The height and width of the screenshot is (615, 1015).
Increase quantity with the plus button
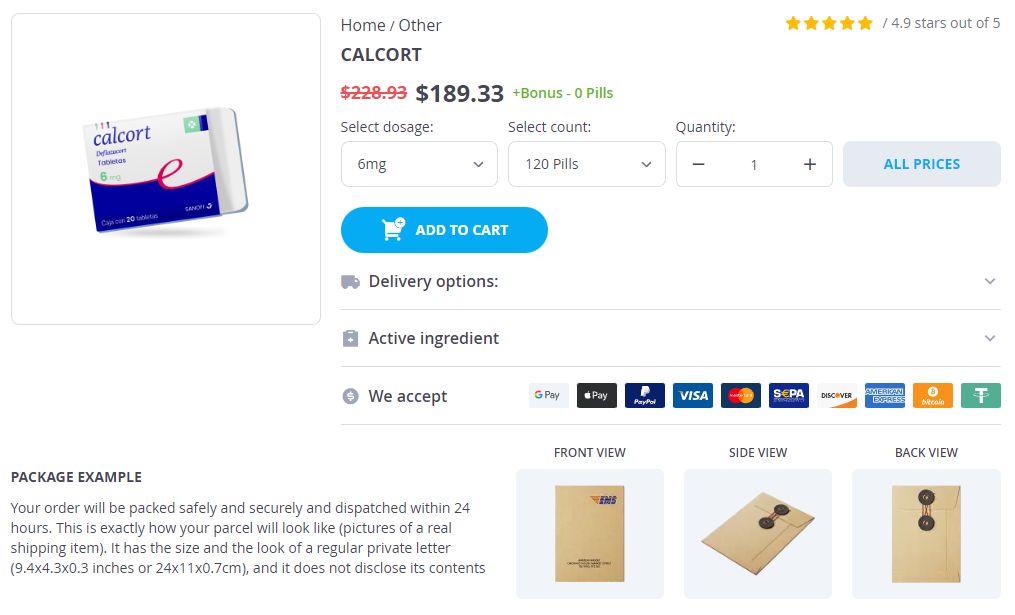810,164
